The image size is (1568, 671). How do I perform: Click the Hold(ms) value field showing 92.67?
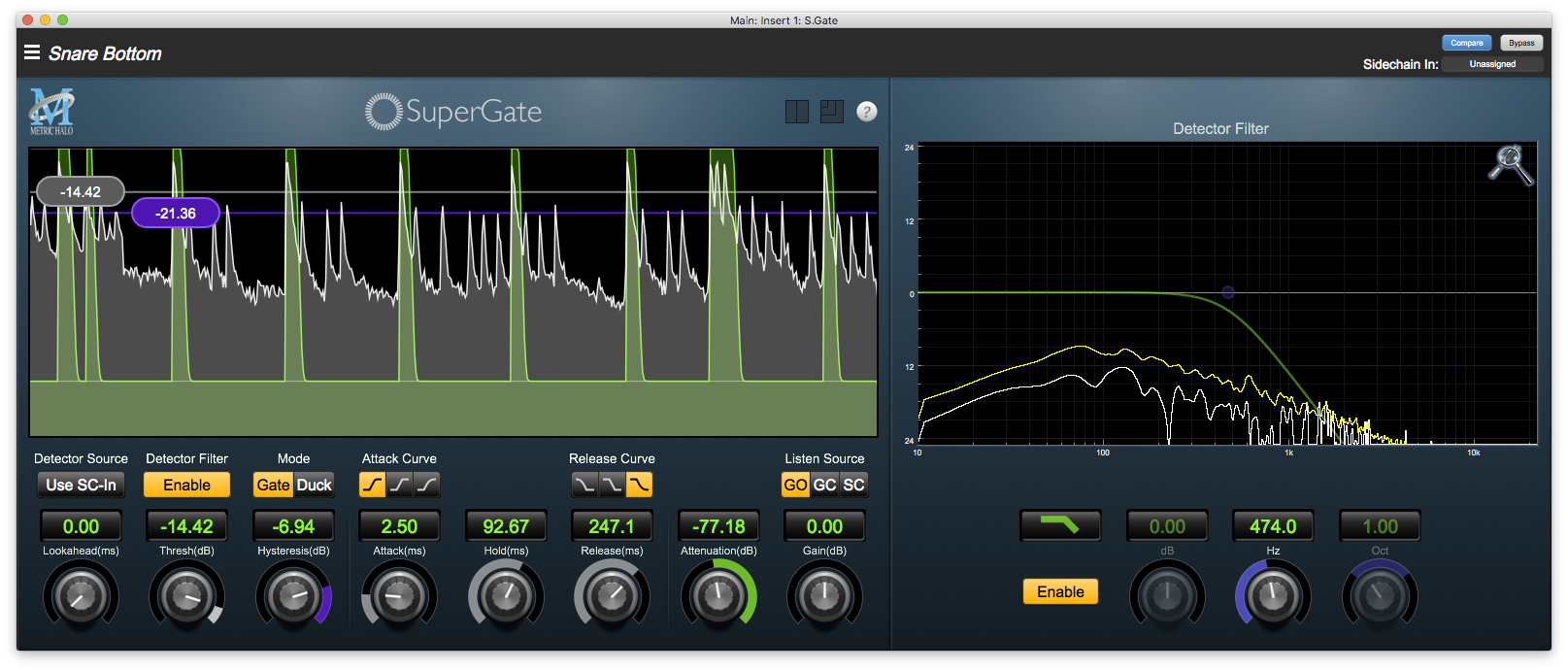pos(506,526)
